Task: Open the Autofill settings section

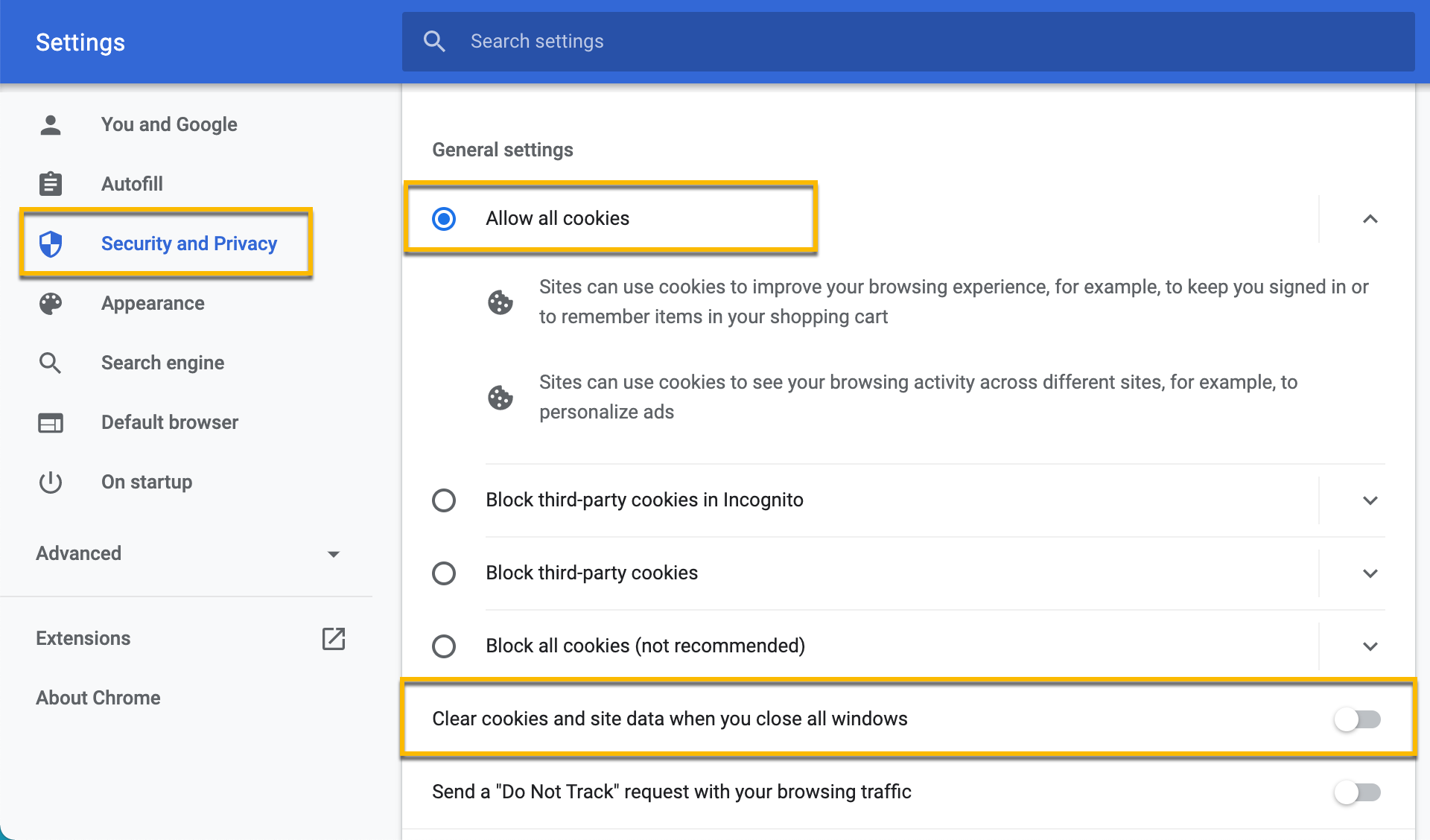Action: coord(132,184)
